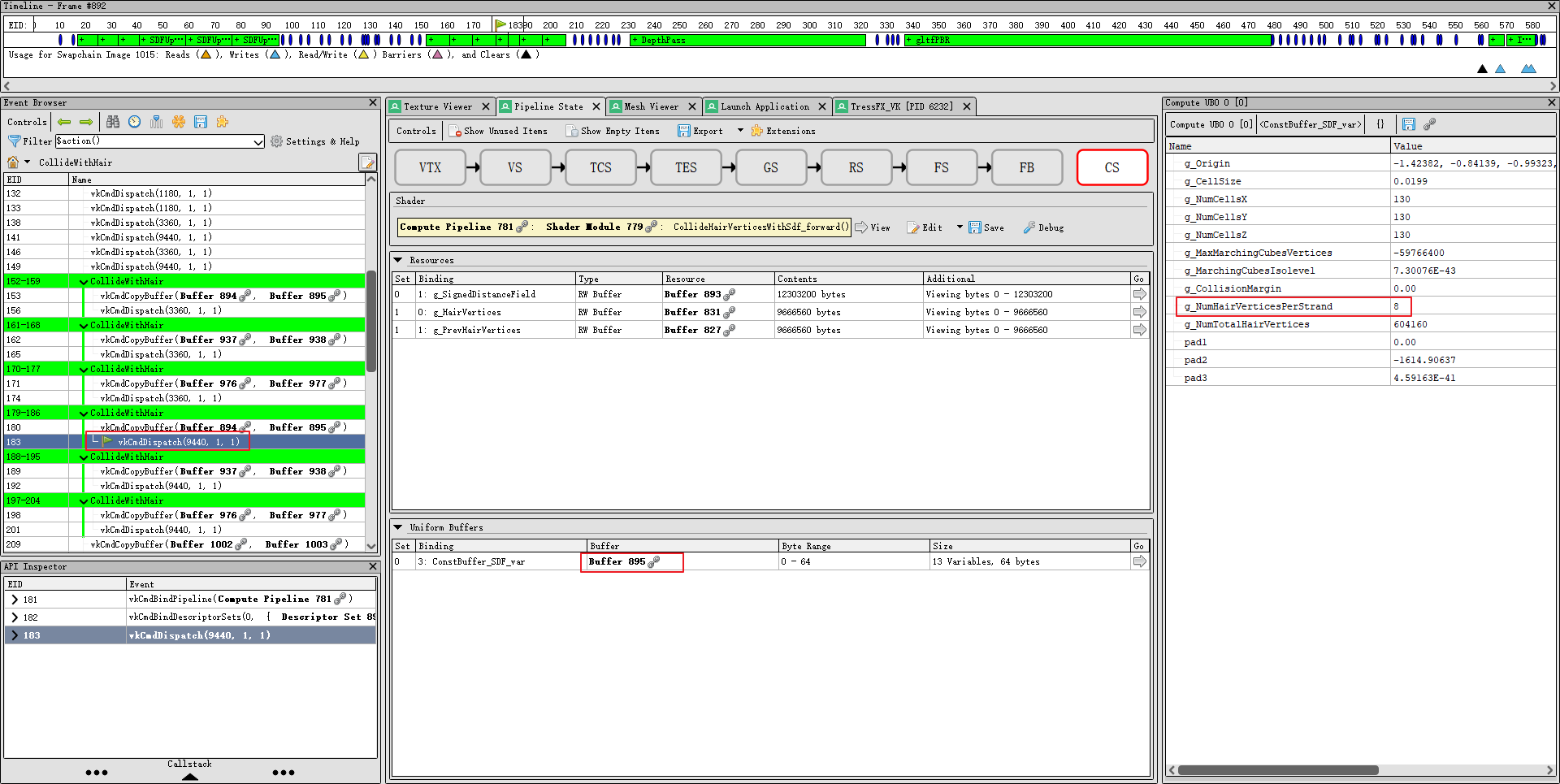Click the gltfPBR marker in the timeline
1560x784 pixels.
tap(1088, 40)
